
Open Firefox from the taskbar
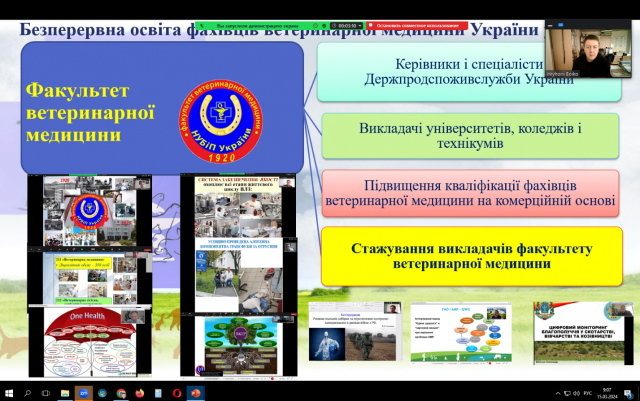[x=142, y=393]
